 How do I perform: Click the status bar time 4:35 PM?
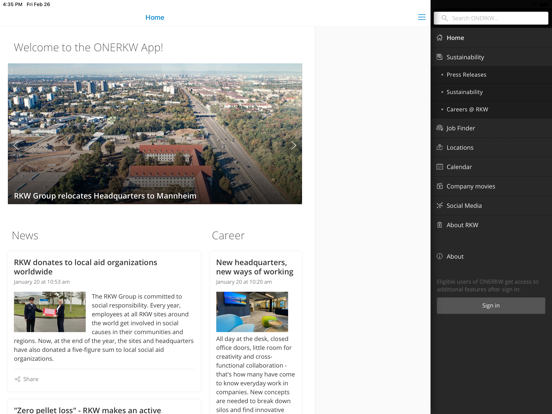[12, 4]
